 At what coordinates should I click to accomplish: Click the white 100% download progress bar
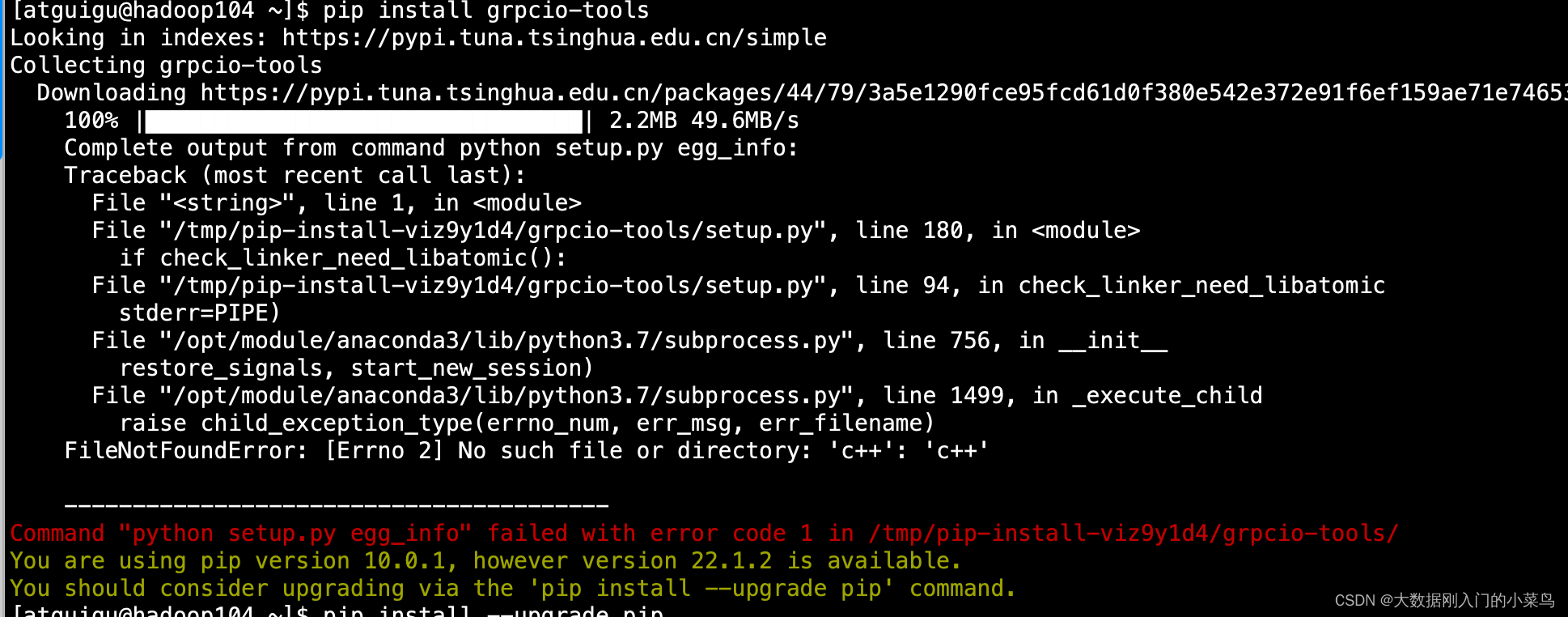(363, 121)
